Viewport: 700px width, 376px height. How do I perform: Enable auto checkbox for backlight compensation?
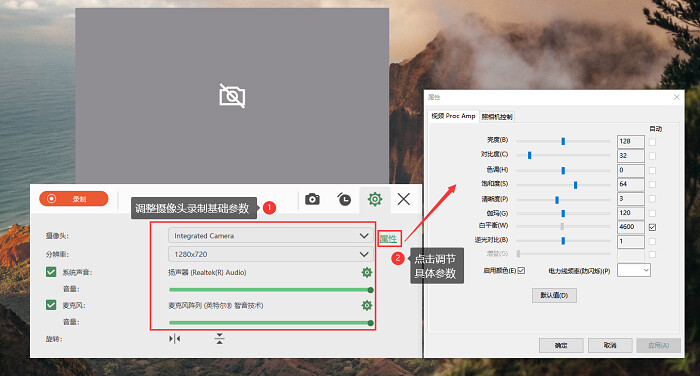point(652,242)
